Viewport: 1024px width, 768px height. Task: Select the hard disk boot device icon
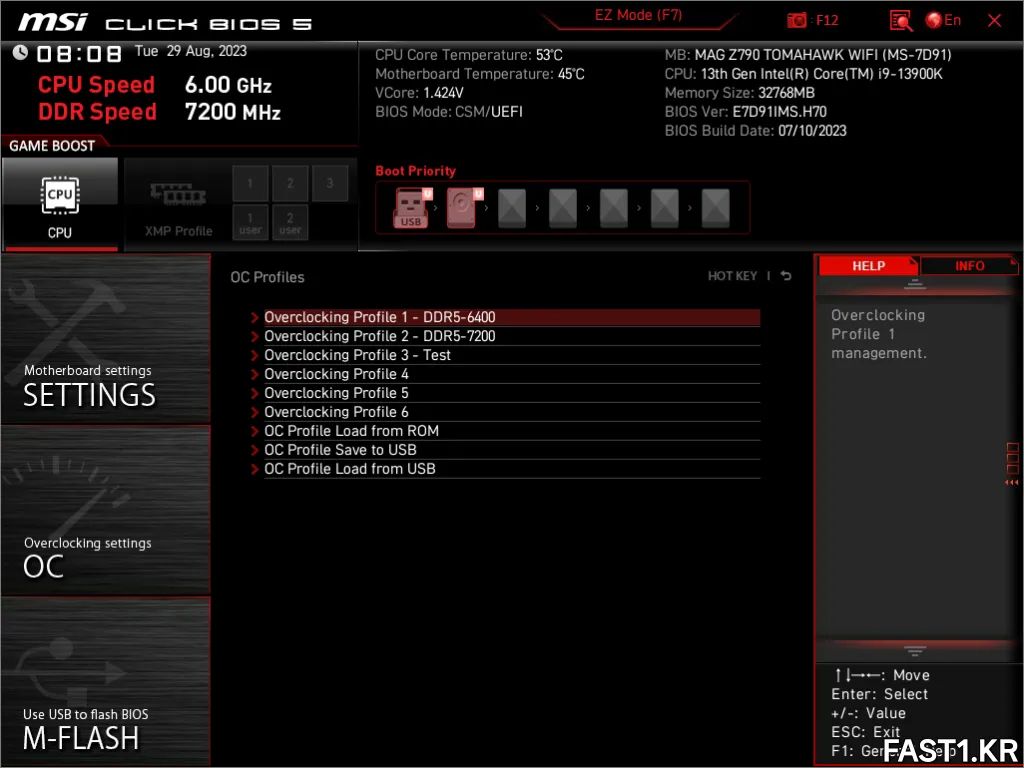(x=463, y=208)
